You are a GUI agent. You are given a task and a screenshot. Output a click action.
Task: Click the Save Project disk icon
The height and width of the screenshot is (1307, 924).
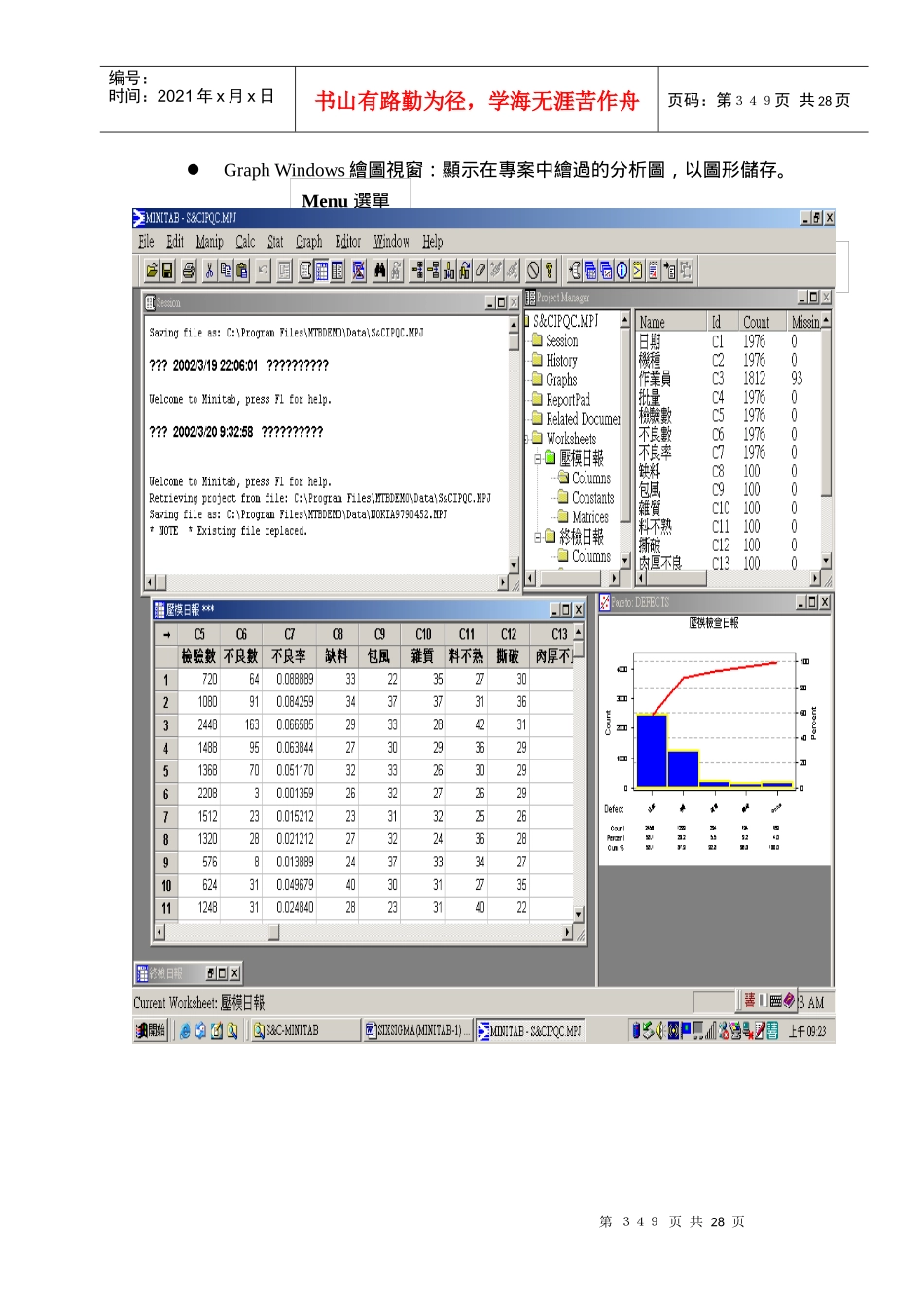(167, 270)
